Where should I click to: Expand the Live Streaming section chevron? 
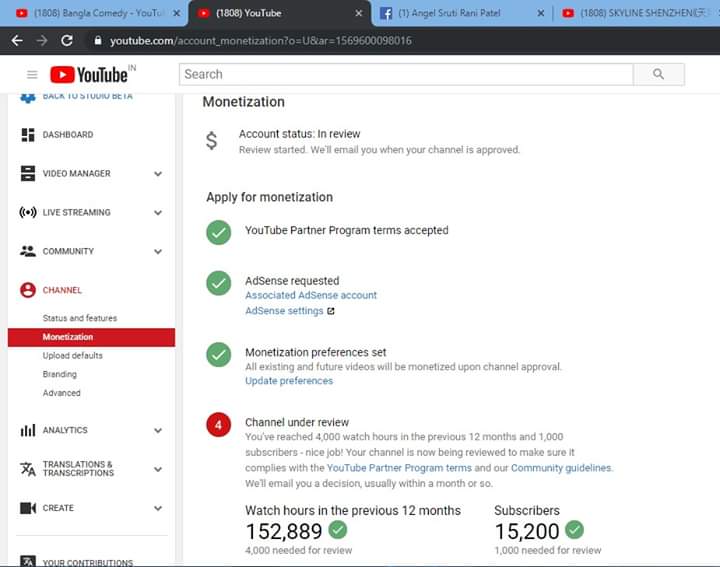click(x=158, y=213)
